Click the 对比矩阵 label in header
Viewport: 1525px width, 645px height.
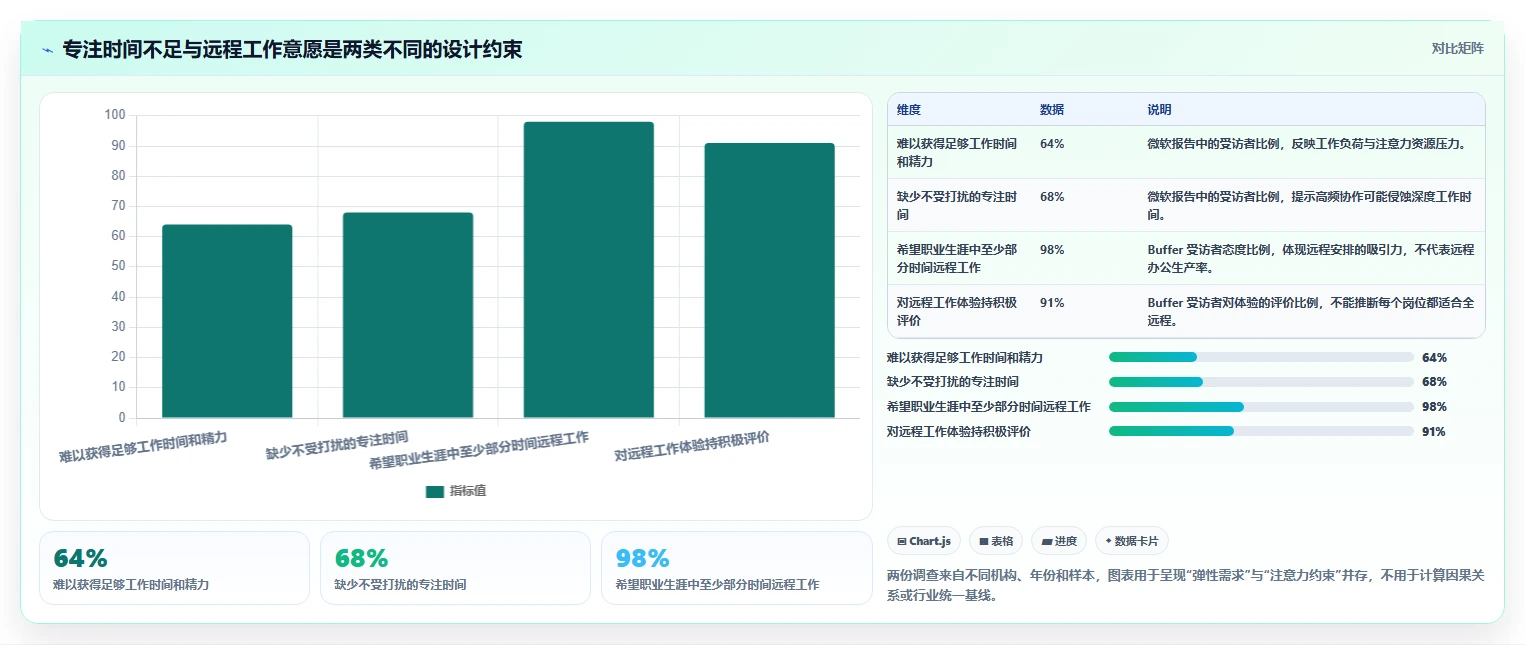click(1457, 48)
